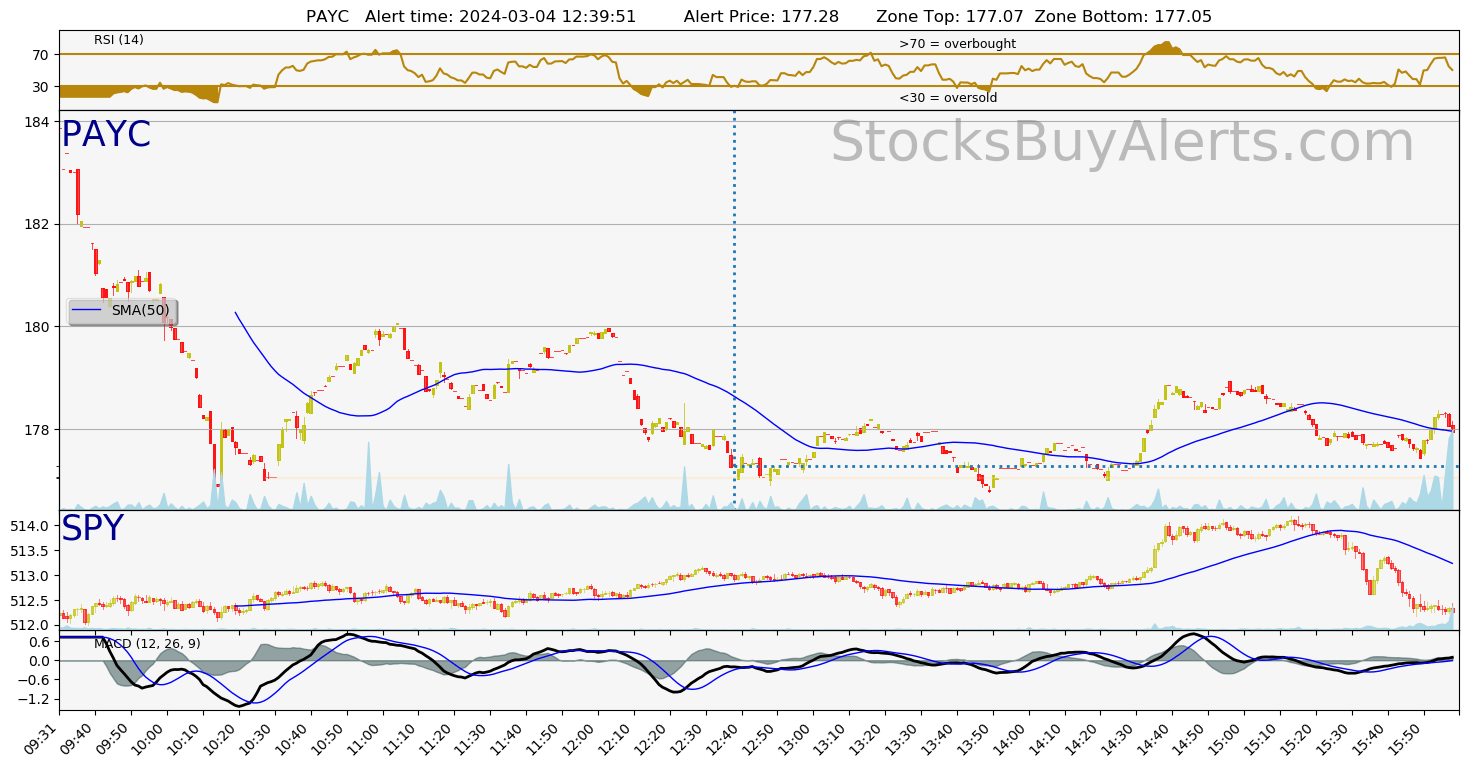Click 'Zone Bottom: 177.05' in the title
1474x768 pixels.
point(1123,16)
